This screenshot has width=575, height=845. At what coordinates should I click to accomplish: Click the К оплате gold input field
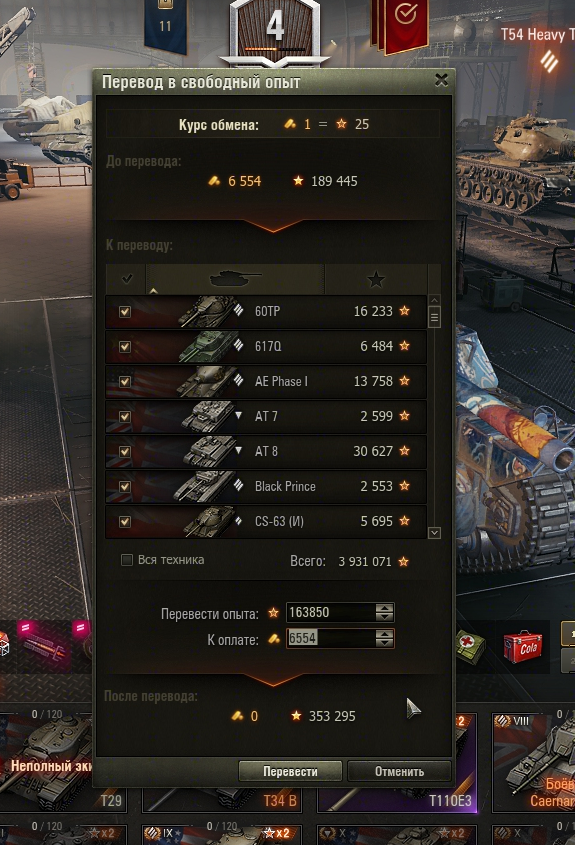[x=330, y=638]
